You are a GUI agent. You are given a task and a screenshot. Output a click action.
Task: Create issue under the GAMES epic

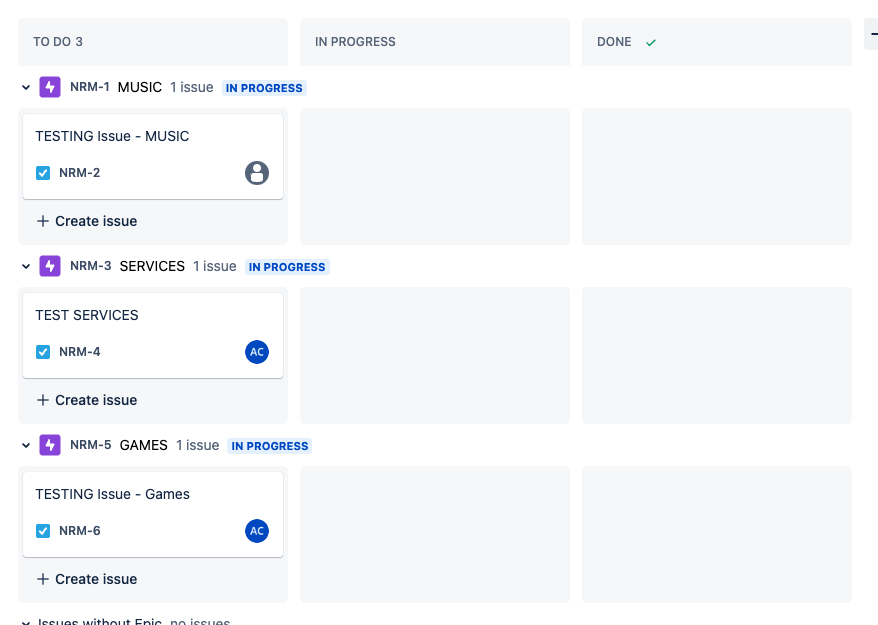pos(87,579)
